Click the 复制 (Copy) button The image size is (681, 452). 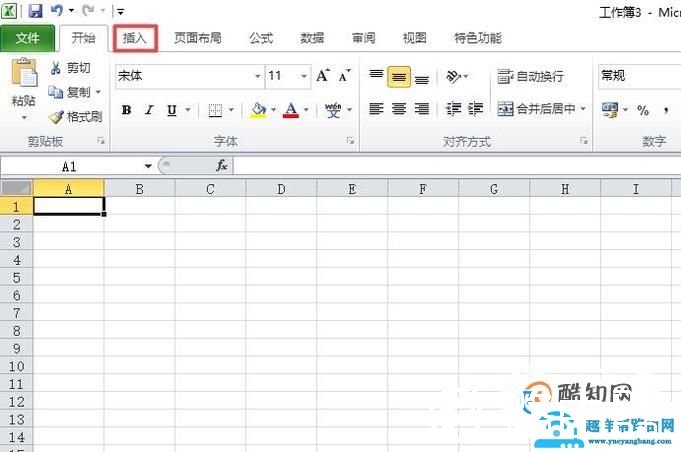(69, 92)
